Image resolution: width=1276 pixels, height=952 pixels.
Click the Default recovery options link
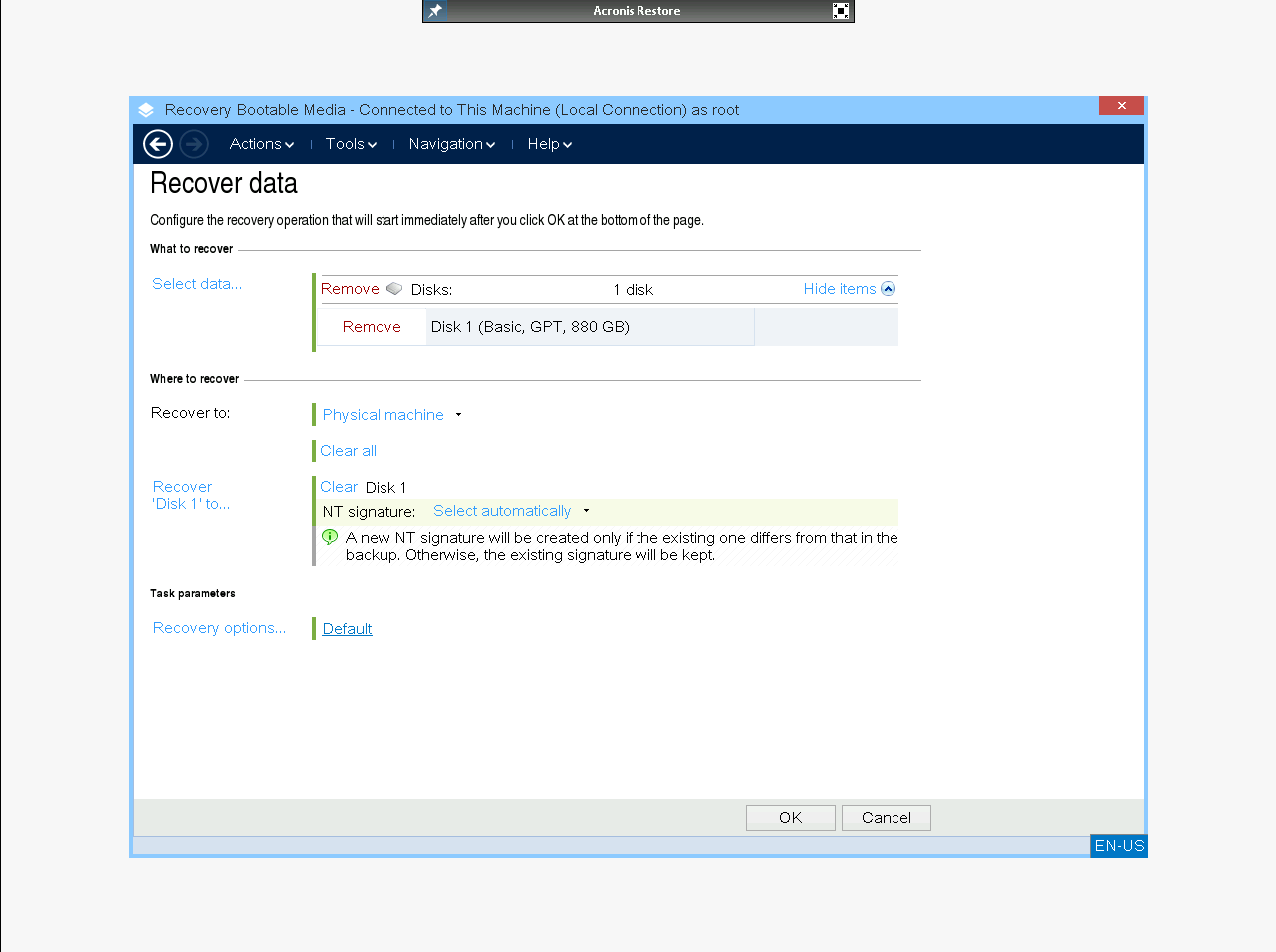pyautogui.click(x=347, y=629)
